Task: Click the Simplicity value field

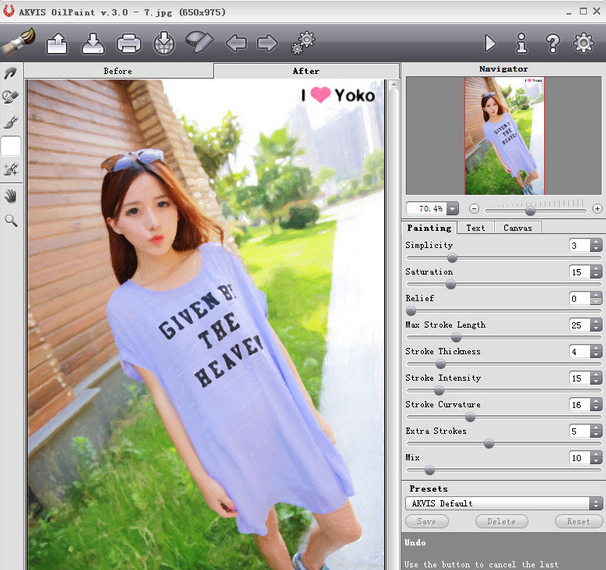Action: point(578,245)
